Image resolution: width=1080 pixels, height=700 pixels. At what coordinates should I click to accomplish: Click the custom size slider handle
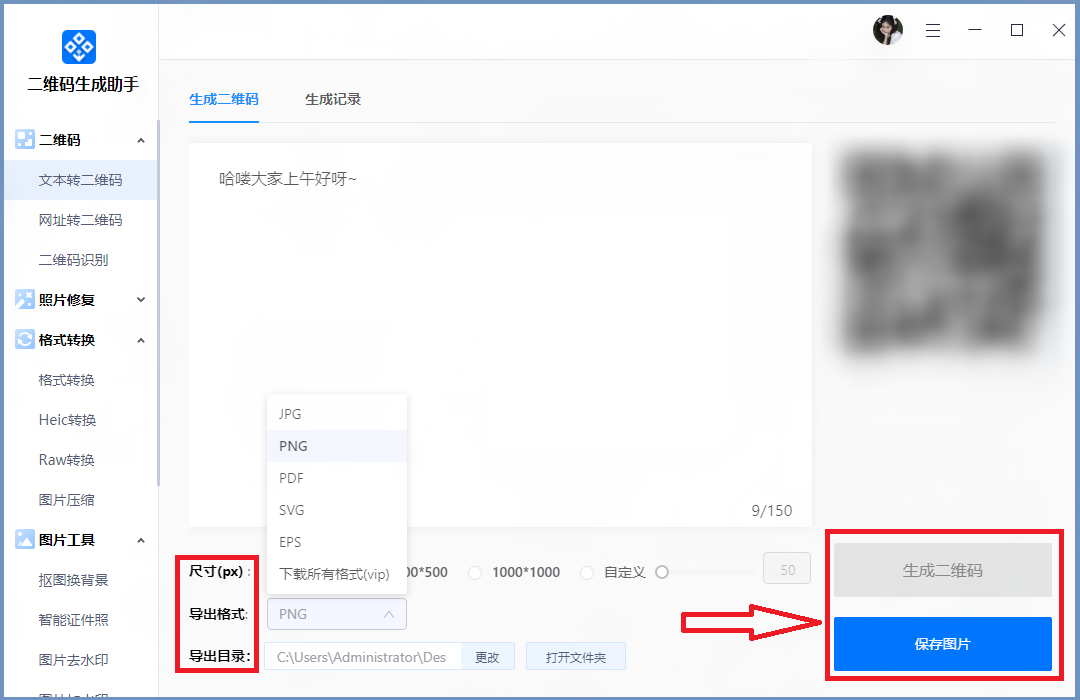(x=662, y=572)
